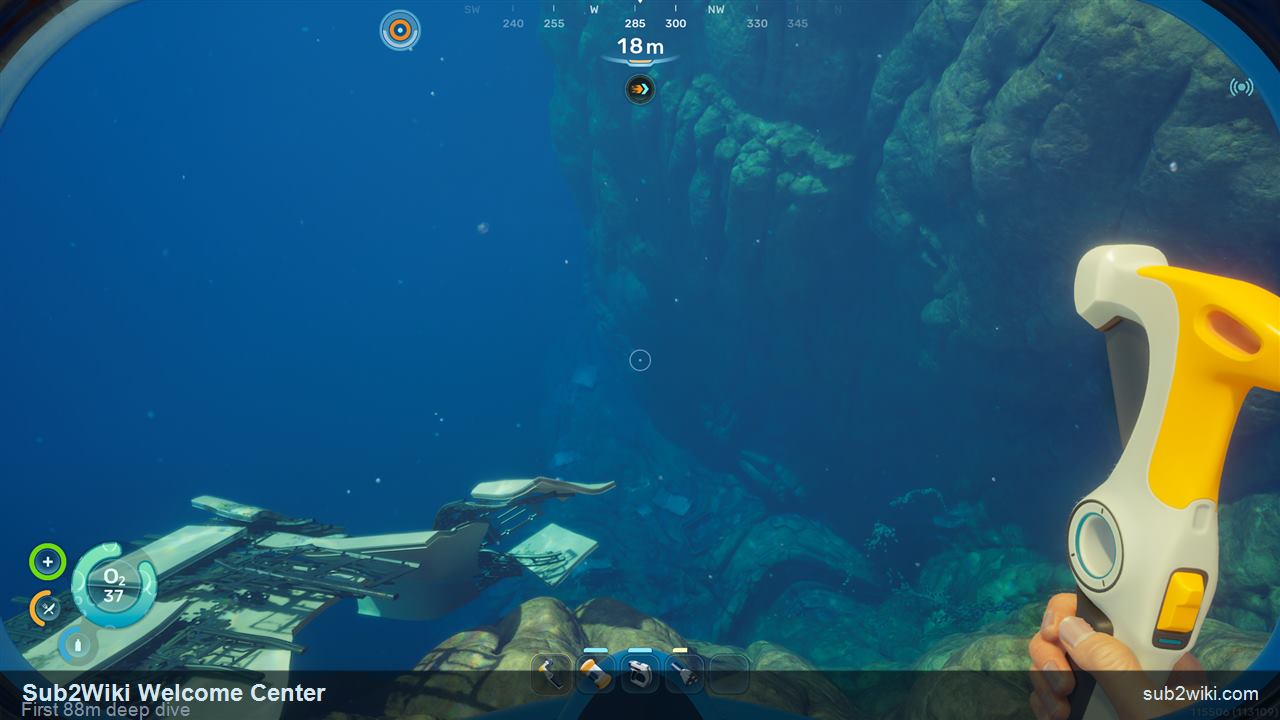1280x720 pixels.
Task: Click the radio signal icon at top right
Action: (1241, 87)
